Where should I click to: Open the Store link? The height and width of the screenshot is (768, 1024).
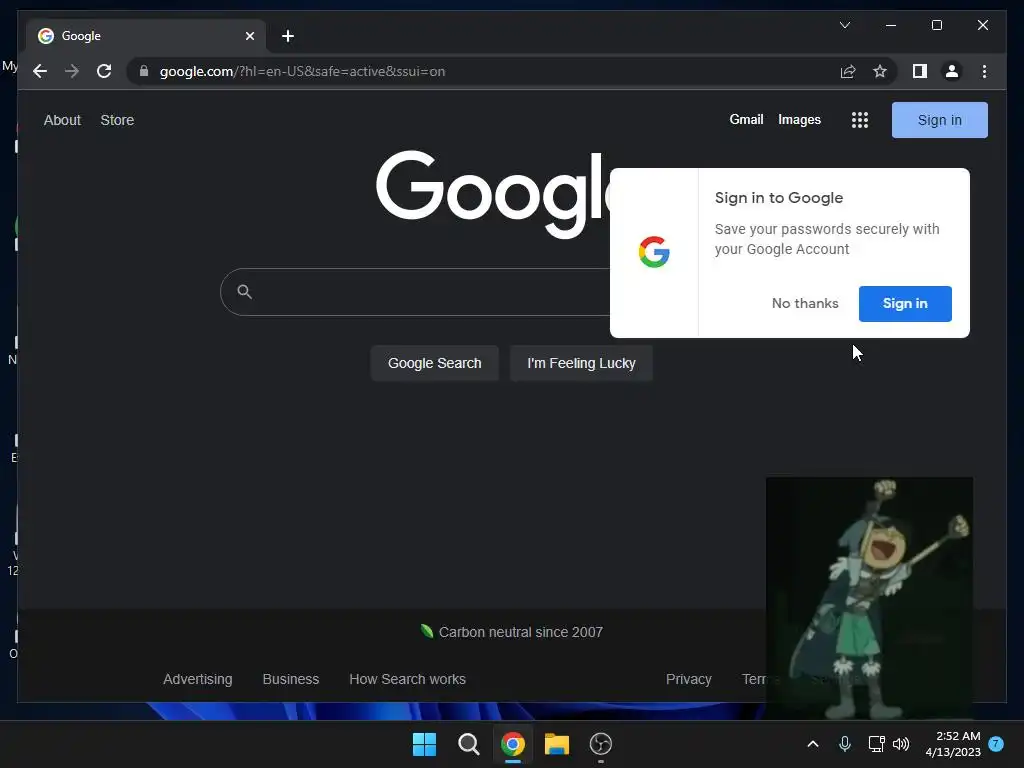[x=117, y=120]
